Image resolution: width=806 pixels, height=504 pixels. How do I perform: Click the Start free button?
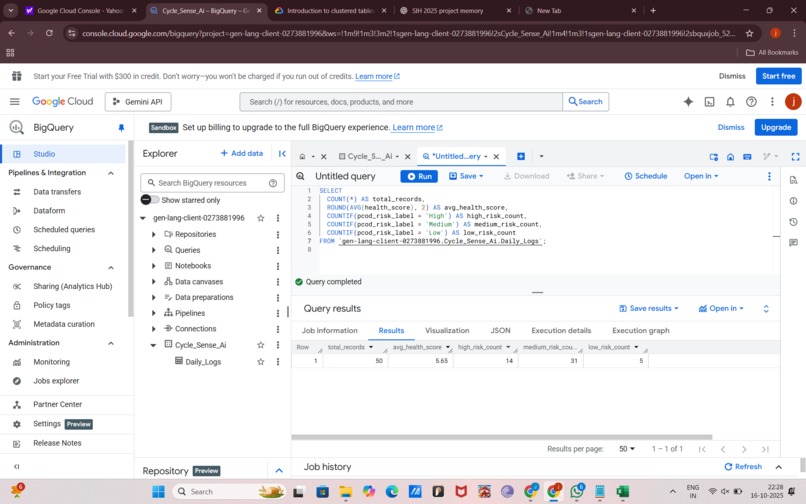click(778, 76)
